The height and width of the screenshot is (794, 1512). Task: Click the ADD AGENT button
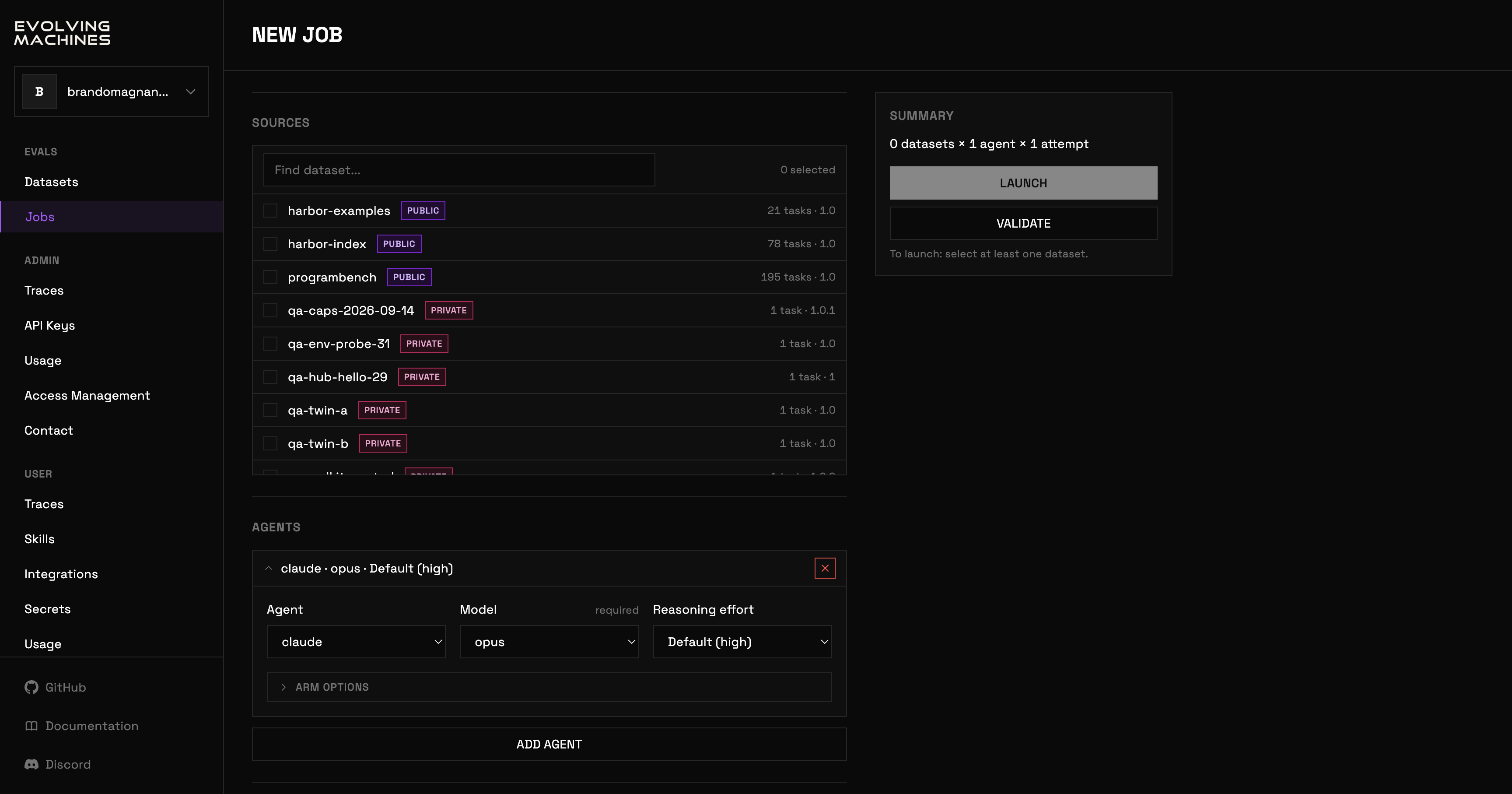549,744
